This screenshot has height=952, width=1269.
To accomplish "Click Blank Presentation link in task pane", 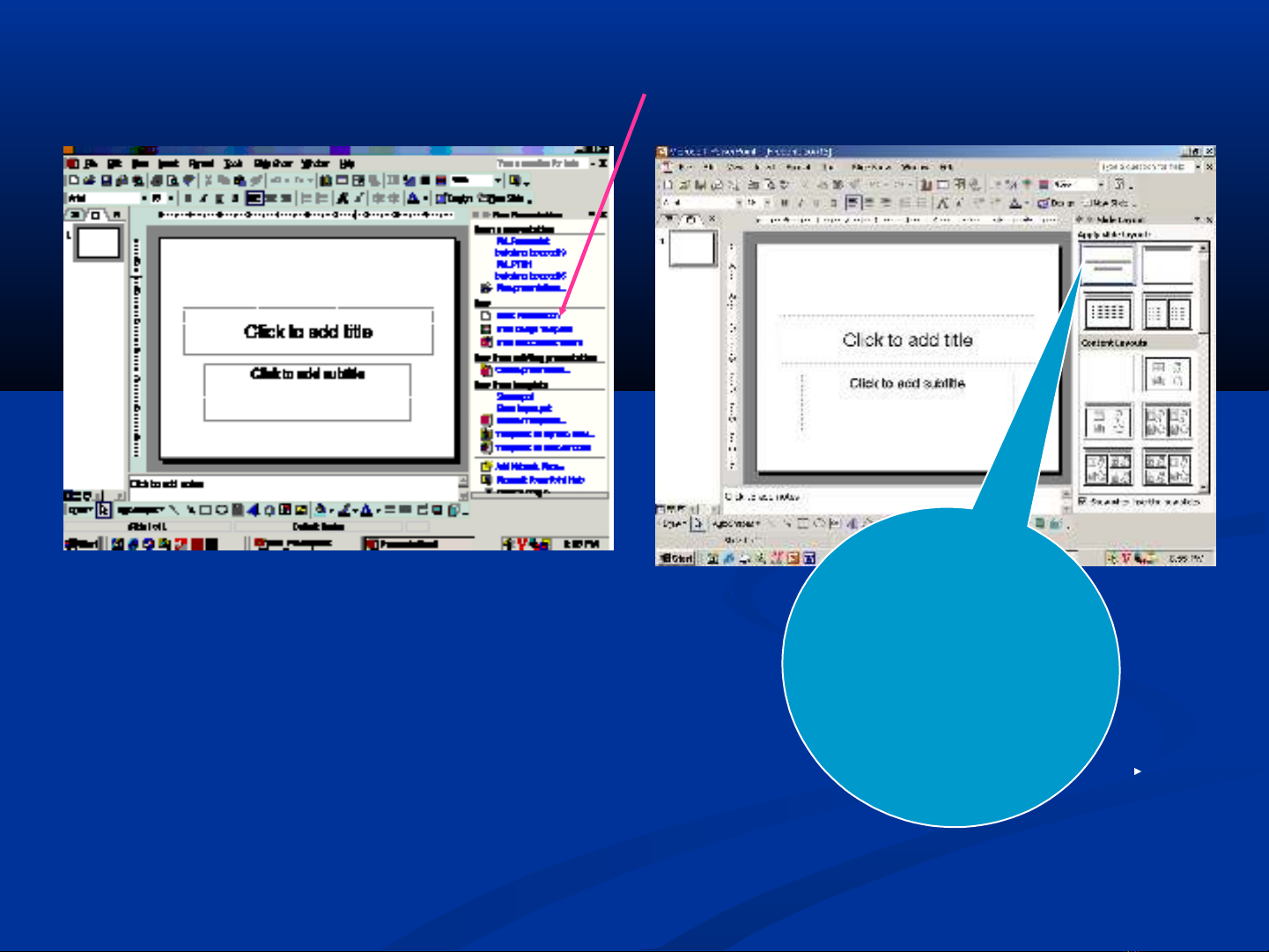I will click(527, 315).
